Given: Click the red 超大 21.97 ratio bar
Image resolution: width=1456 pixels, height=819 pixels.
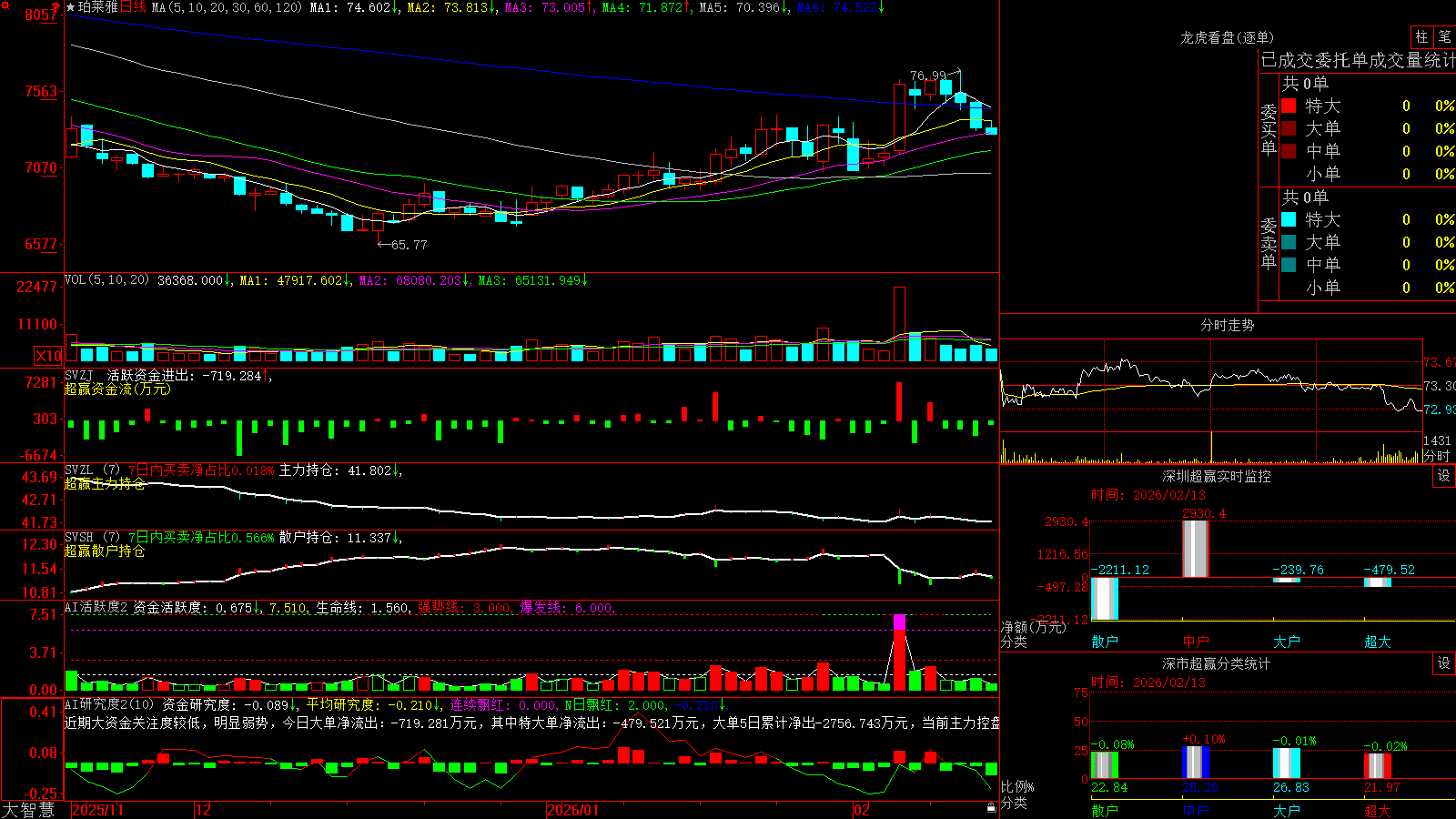Looking at the screenshot, I should pyautogui.click(x=1378, y=765).
